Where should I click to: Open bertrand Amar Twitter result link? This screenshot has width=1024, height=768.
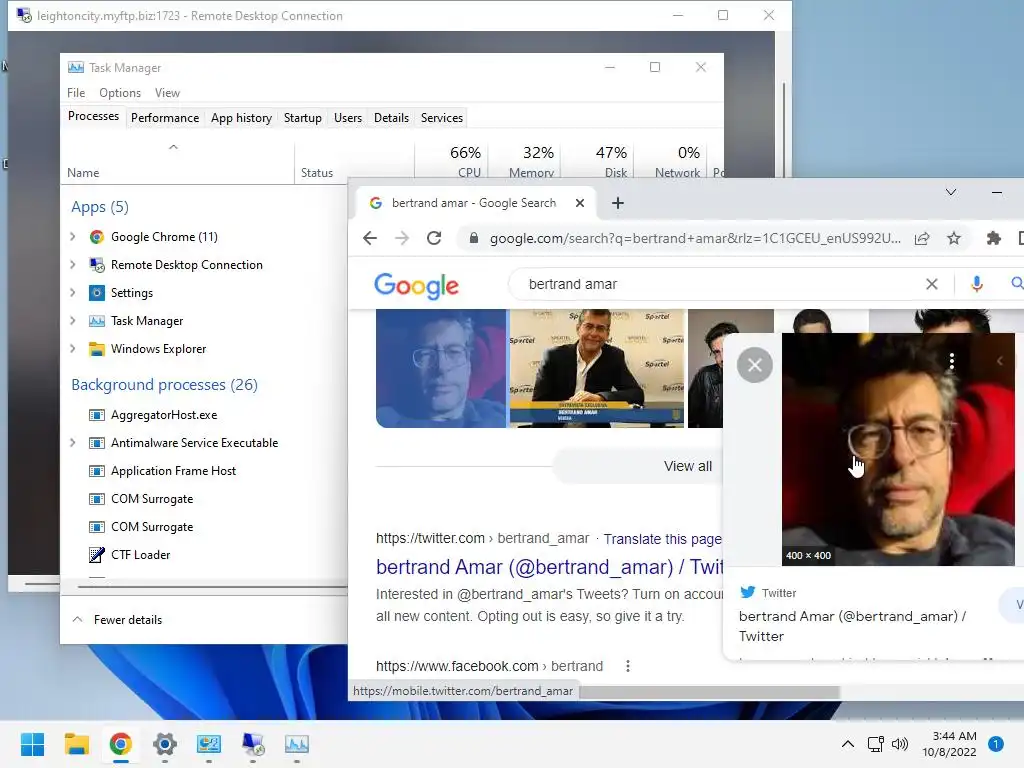[x=549, y=567]
